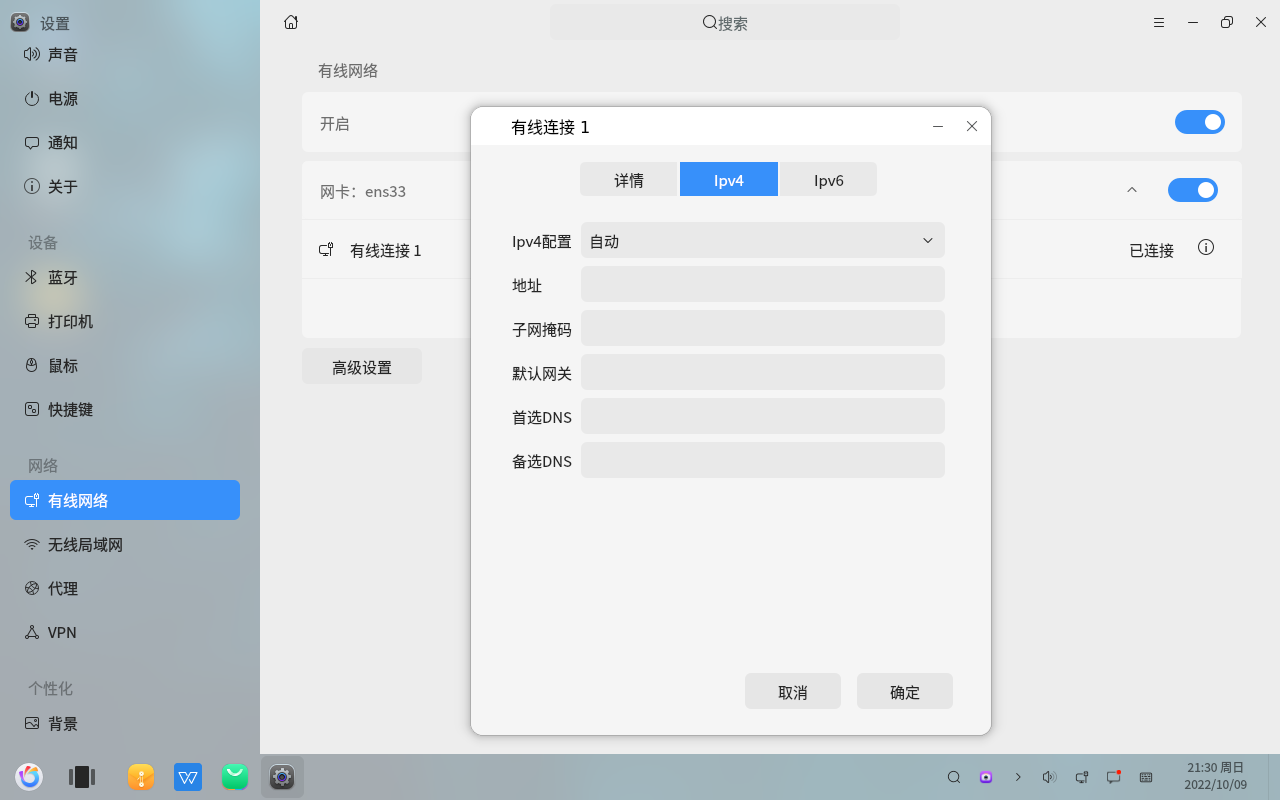The image size is (1280, 800).
Task: Click the tray search icon
Action: click(954, 777)
